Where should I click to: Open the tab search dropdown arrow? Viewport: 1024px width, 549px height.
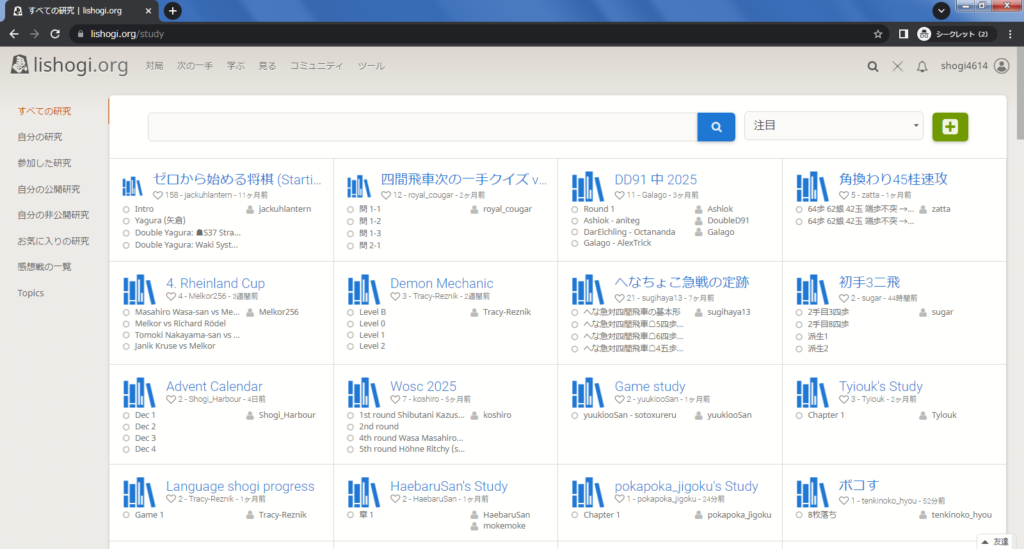(940, 10)
